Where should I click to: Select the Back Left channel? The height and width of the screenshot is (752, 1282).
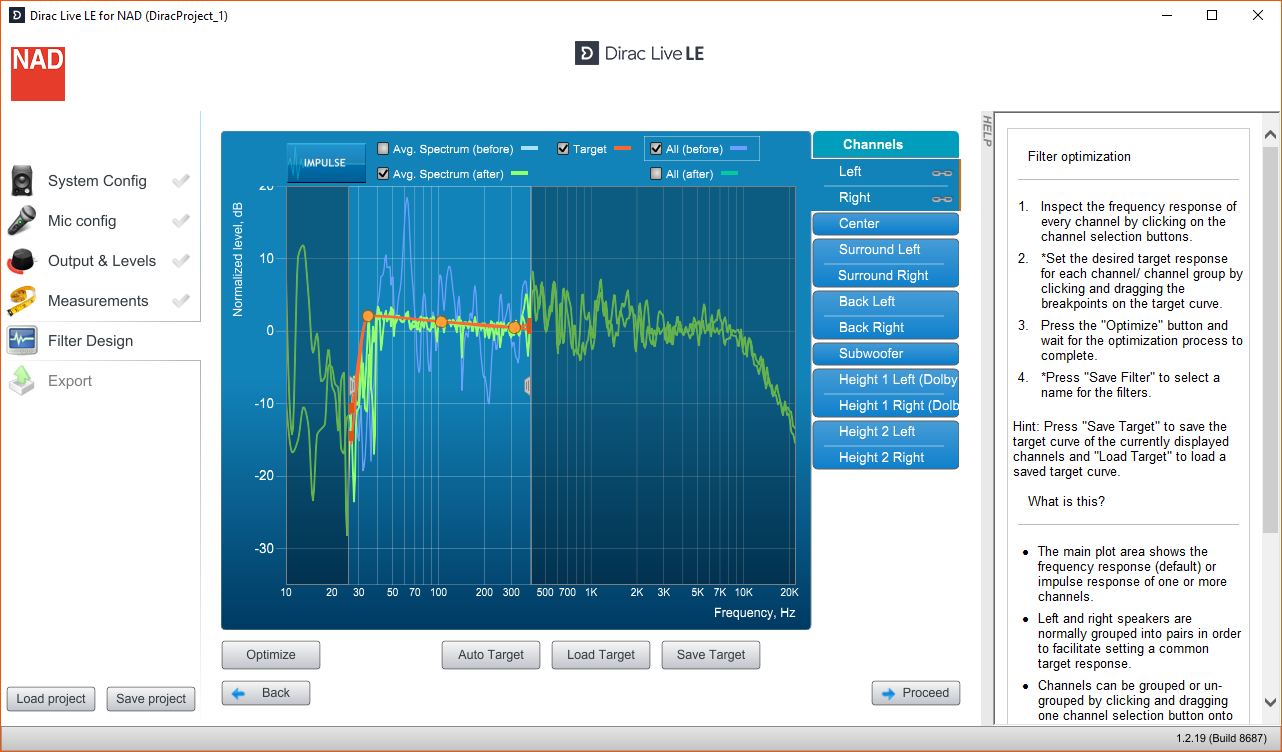886,302
